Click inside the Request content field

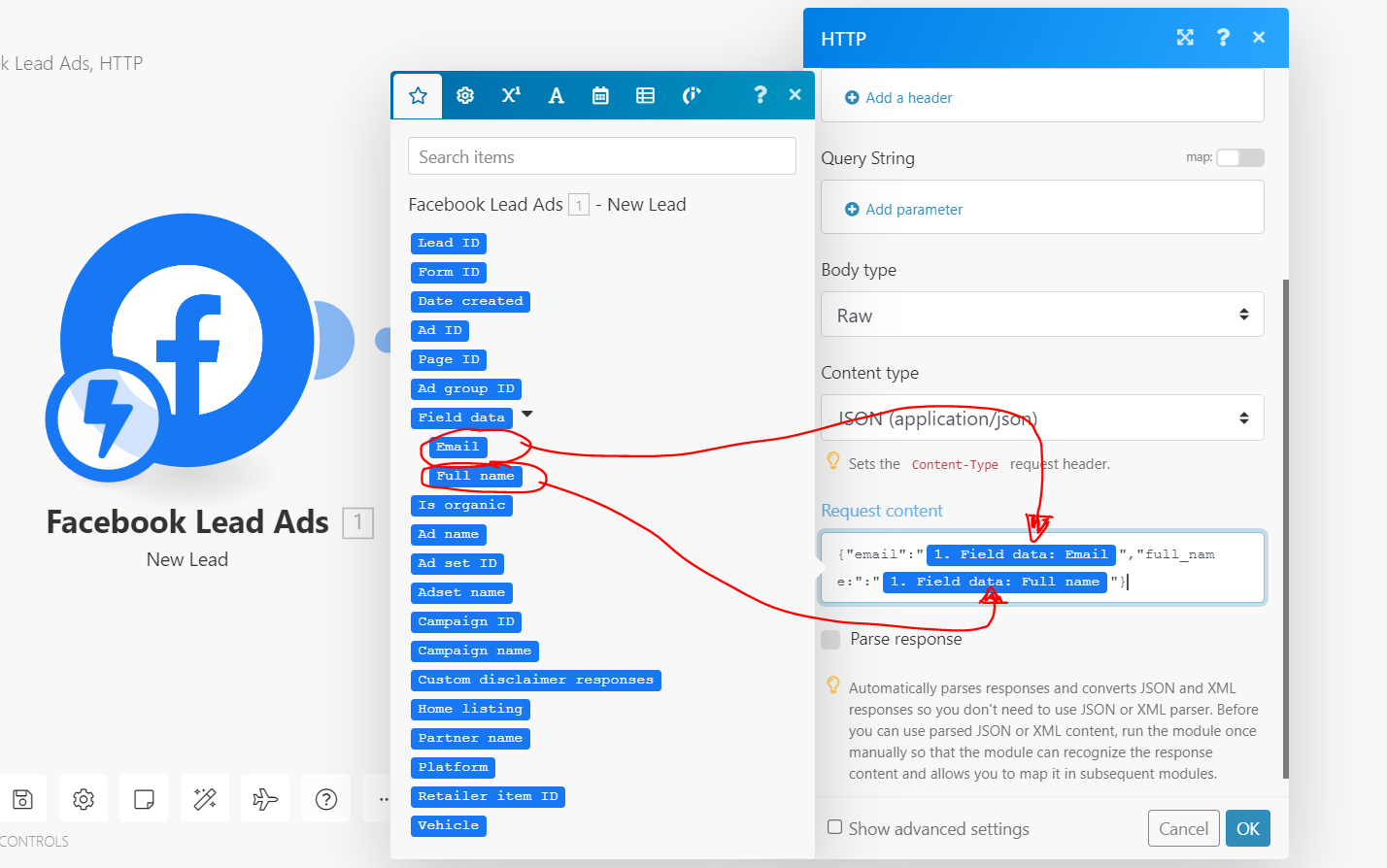coord(1042,568)
